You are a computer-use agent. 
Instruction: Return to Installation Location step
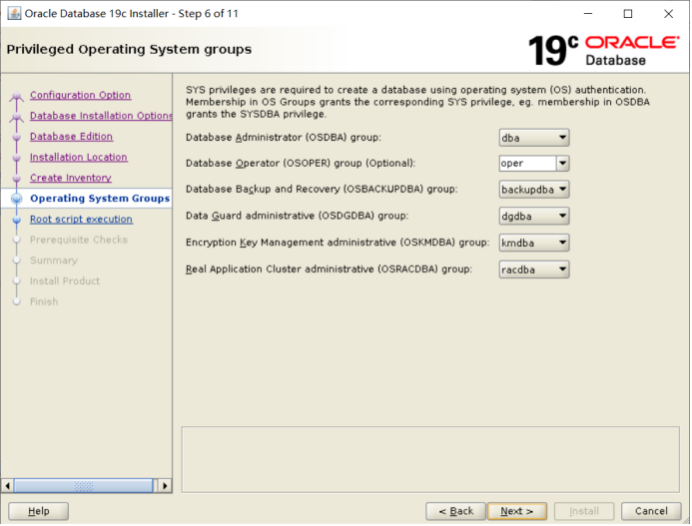(79, 157)
